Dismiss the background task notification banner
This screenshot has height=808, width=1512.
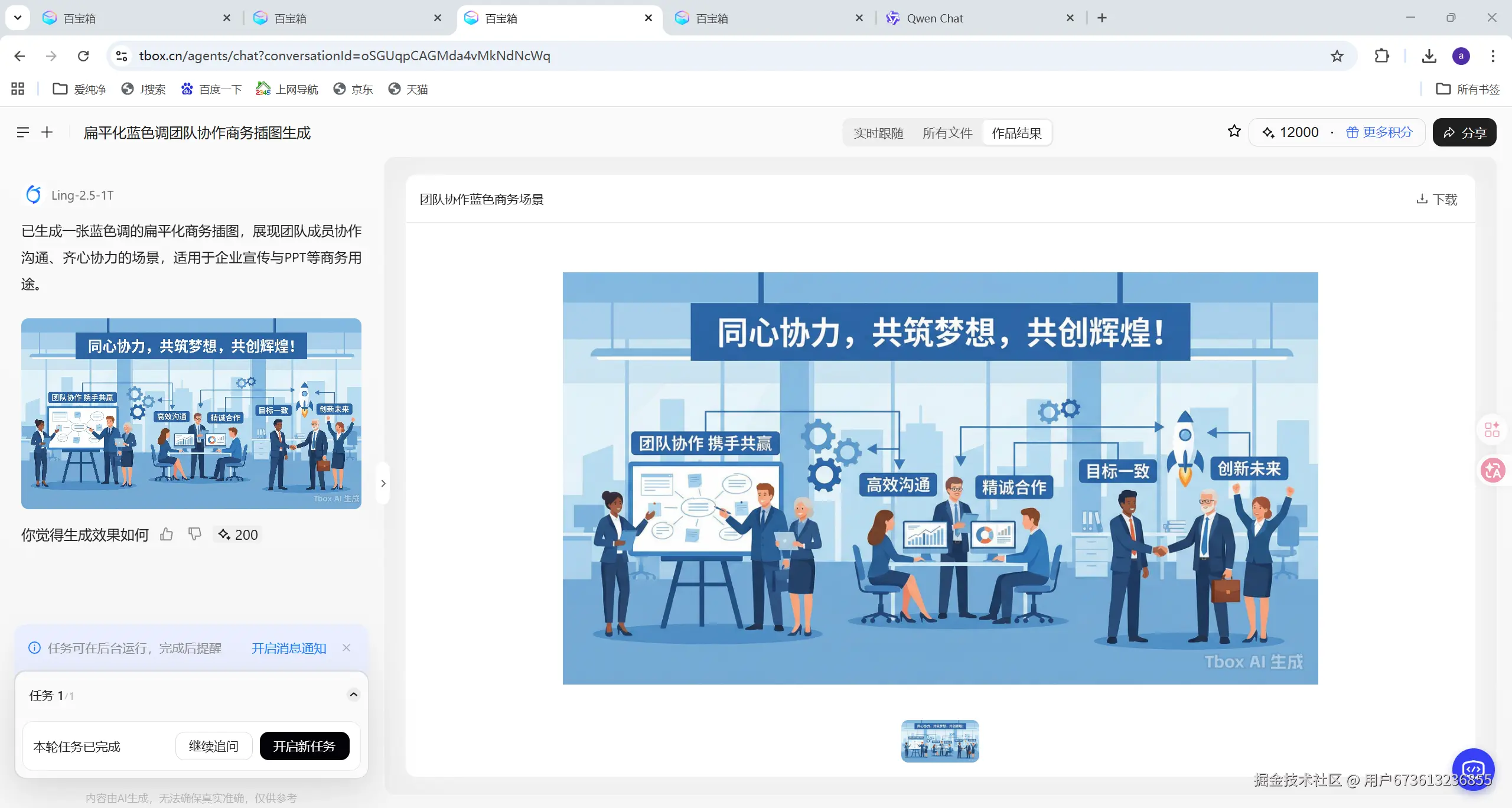coord(347,648)
